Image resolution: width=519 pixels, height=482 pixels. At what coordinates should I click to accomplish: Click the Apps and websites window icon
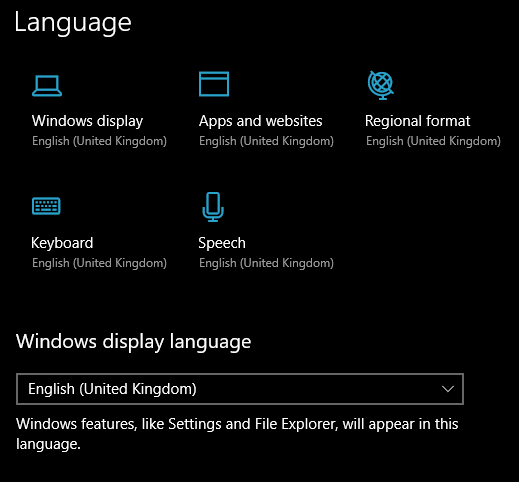click(214, 84)
